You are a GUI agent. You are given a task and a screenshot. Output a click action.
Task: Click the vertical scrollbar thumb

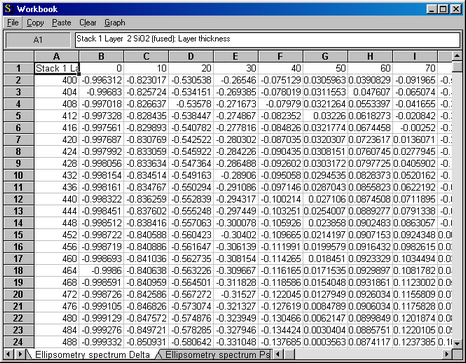(x=457, y=67)
